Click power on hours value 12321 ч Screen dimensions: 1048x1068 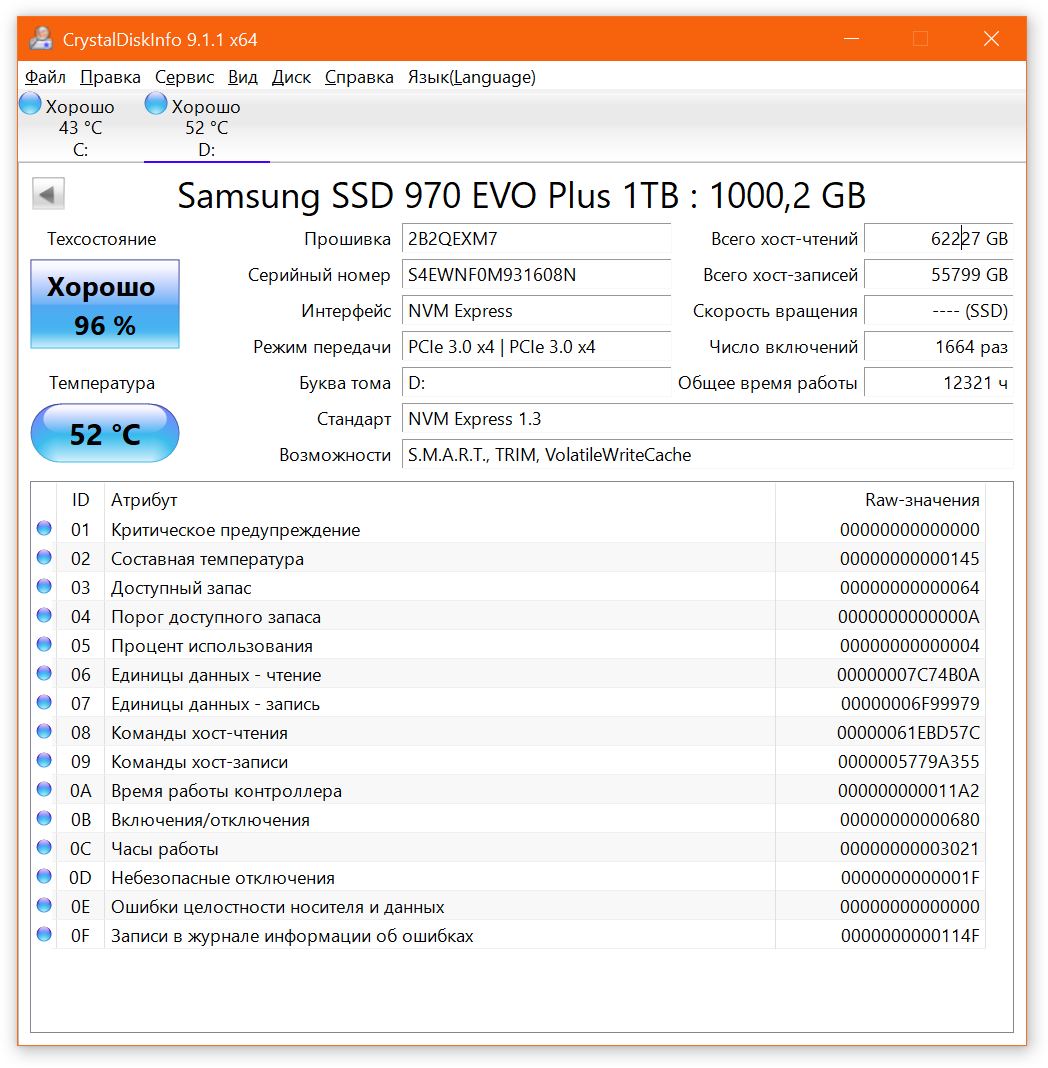coord(939,383)
